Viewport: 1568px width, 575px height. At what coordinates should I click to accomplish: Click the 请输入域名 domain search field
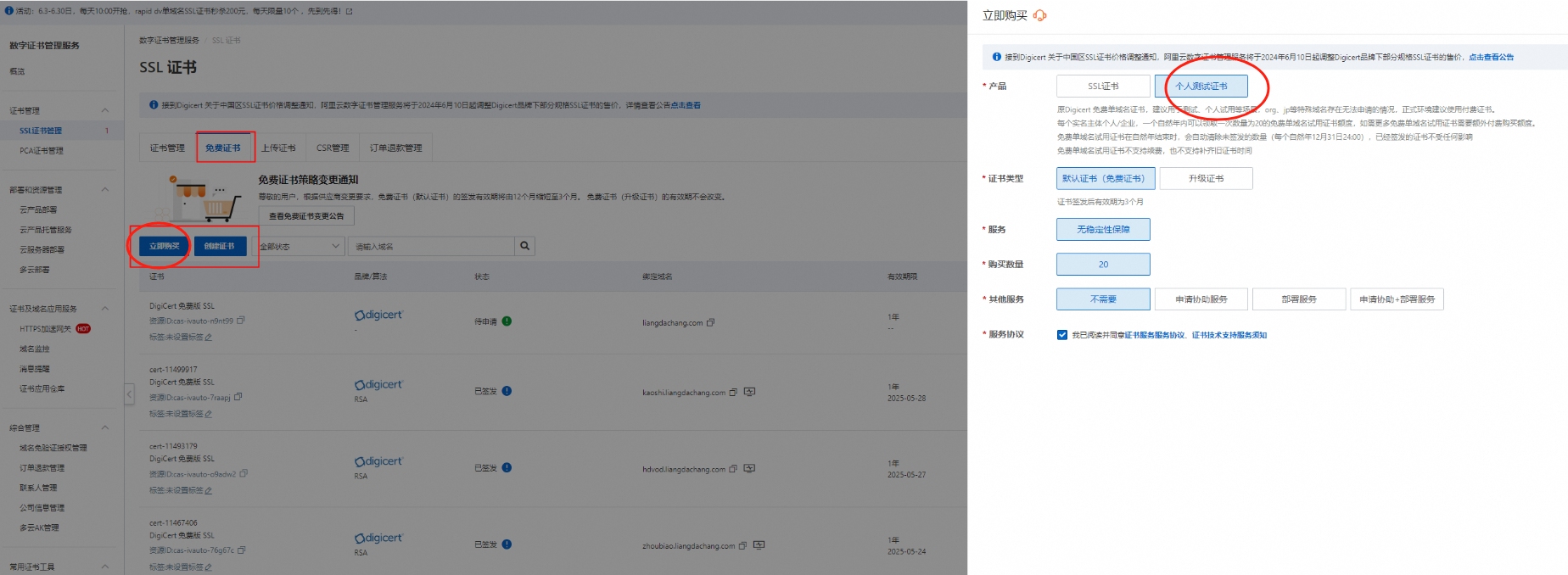click(x=431, y=246)
